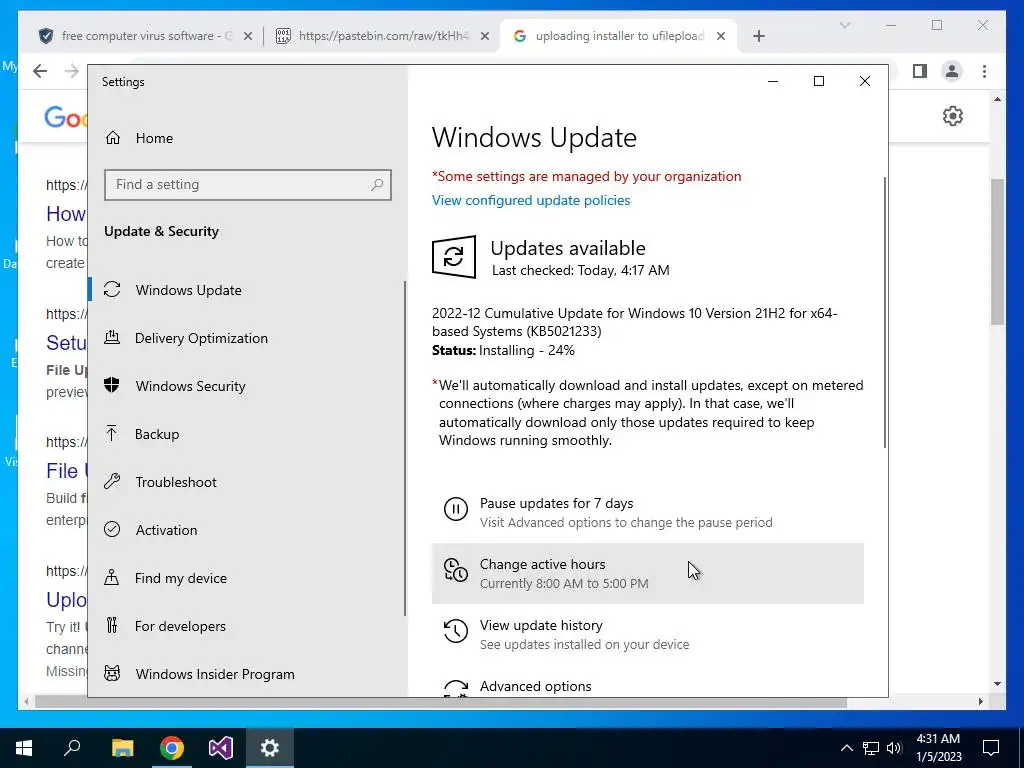Click the network tray icon
This screenshot has height=768, width=1024.
click(x=871, y=748)
